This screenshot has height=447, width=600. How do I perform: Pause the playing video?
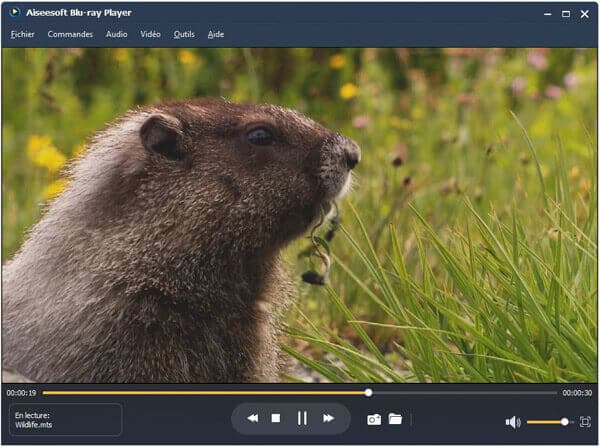[x=302, y=418]
